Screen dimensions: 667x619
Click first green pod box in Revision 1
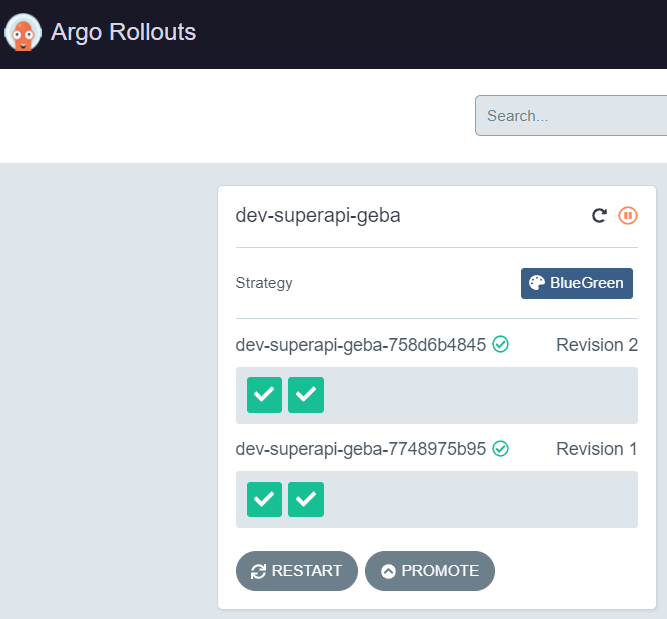(x=264, y=499)
